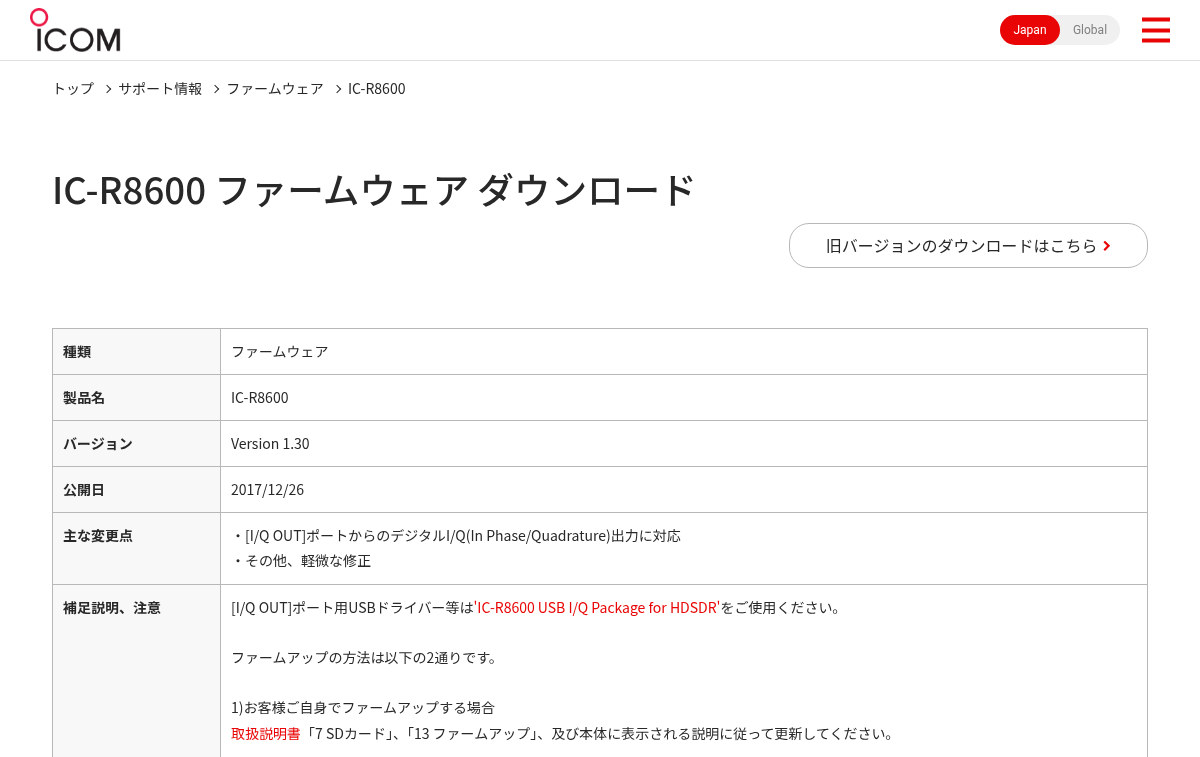Open 旧バージョンのダウンロードはこちら button
The width and height of the screenshot is (1200, 757).
(x=968, y=245)
